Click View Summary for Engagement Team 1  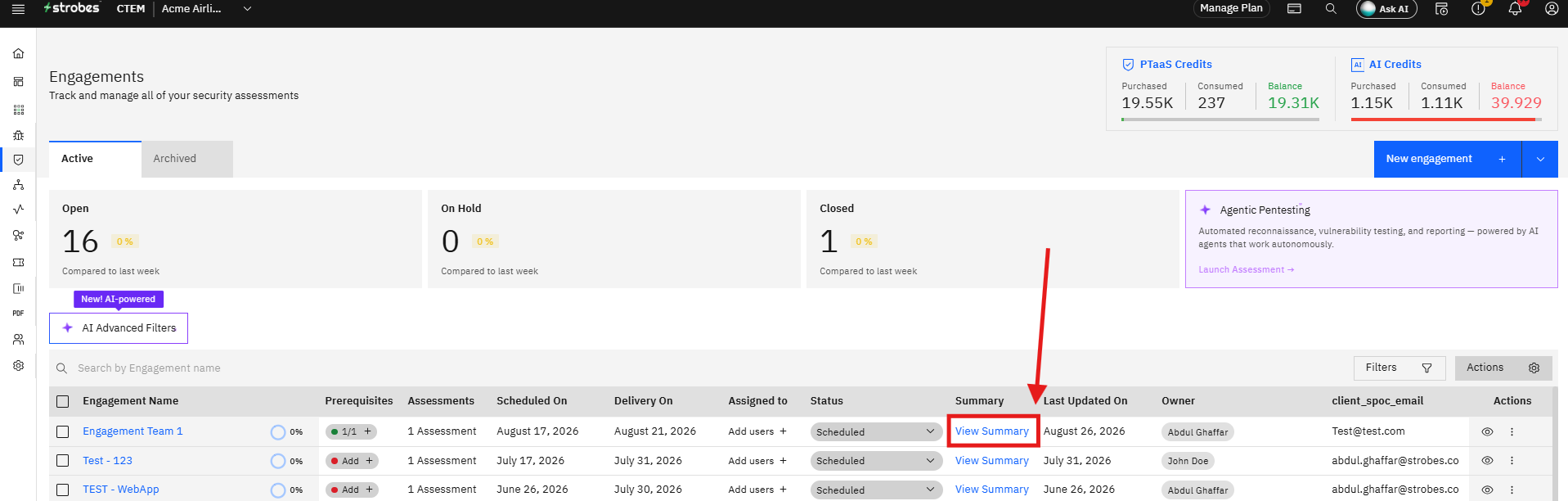992,431
